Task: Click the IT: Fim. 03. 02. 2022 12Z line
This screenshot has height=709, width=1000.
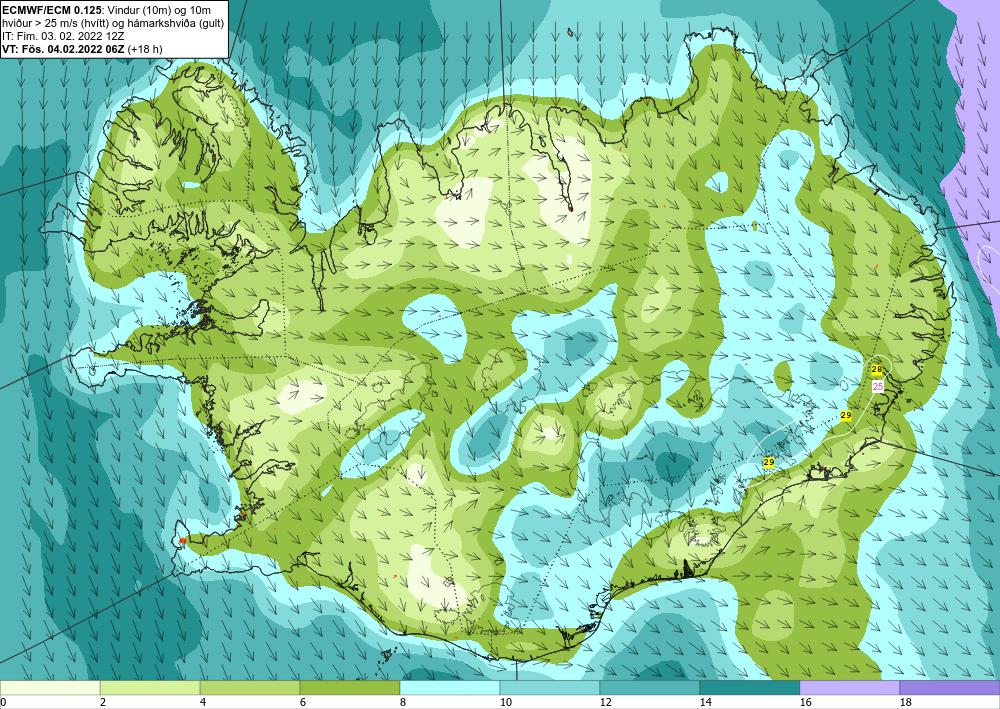Action: pos(63,36)
